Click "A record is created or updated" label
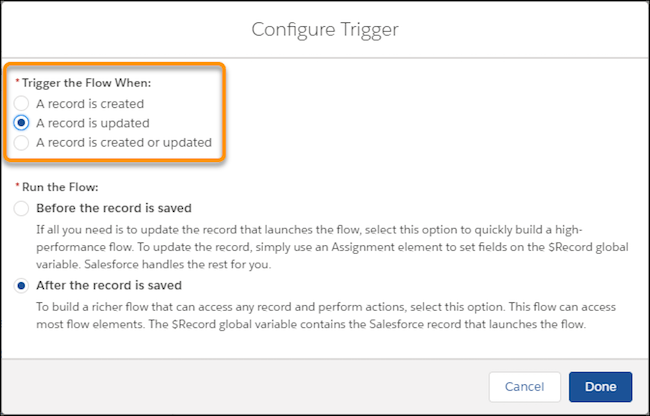The height and width of the screenshot is (416, 650). (124, 143)
